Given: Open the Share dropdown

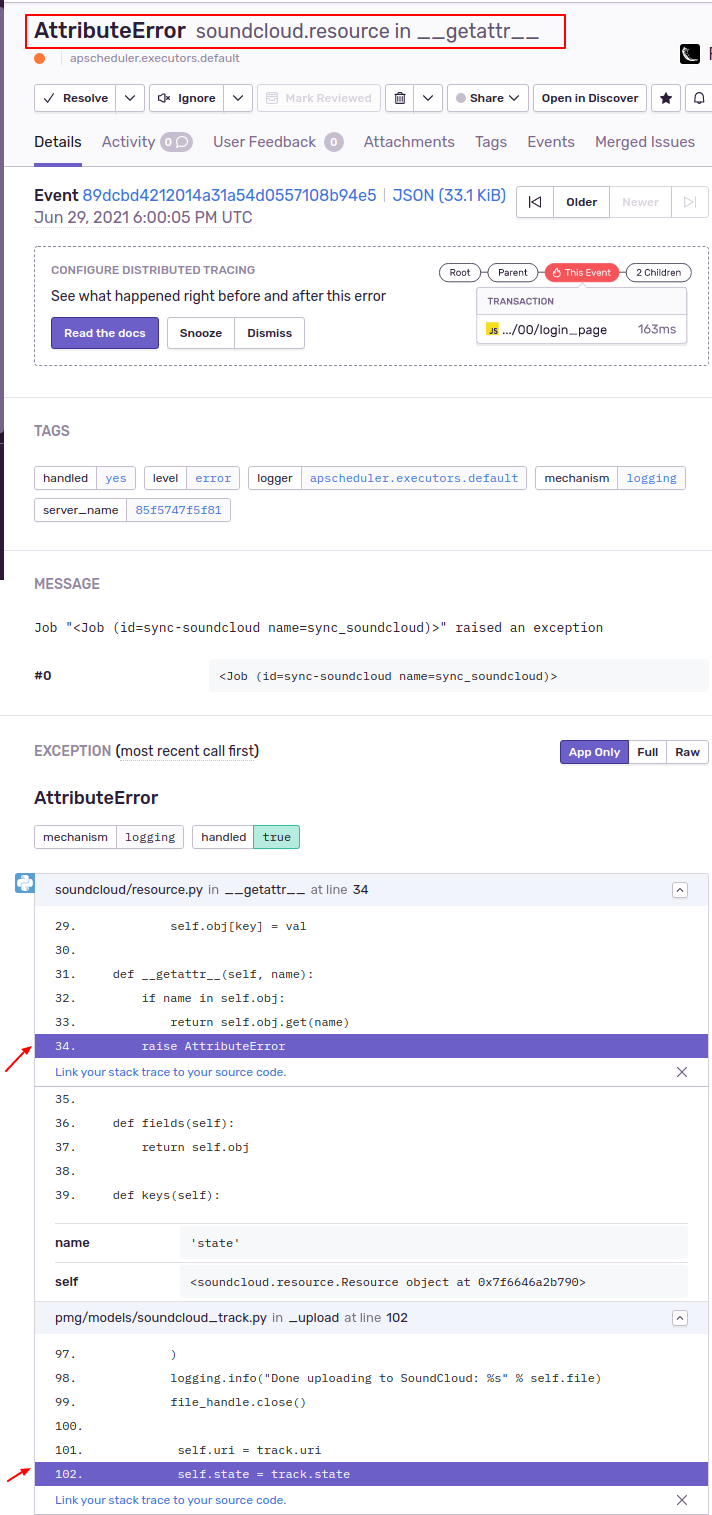Looking at the screenshot, I should (x=488, y=98).
